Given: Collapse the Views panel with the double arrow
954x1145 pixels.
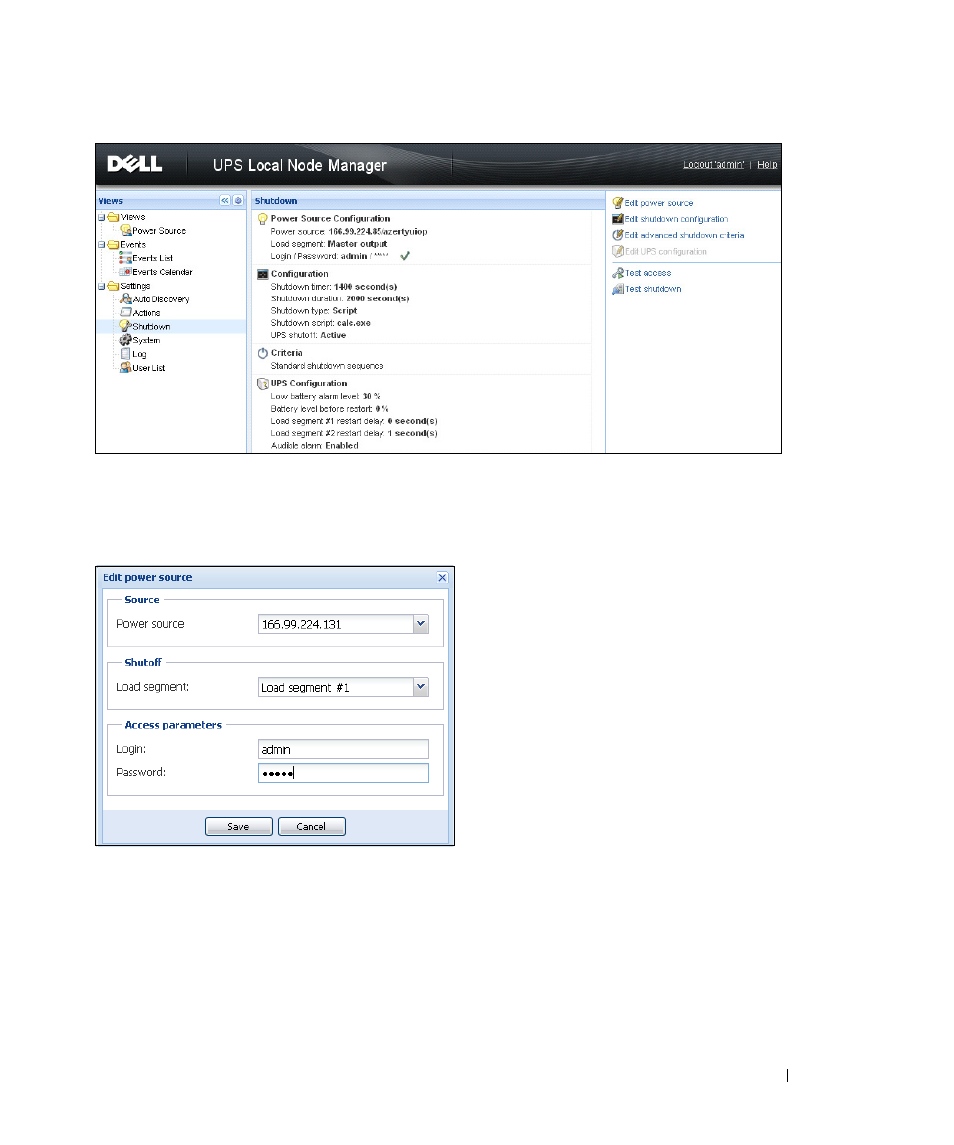Looking at the screenshot, I should pyautogui.click(x=225, y=200).
